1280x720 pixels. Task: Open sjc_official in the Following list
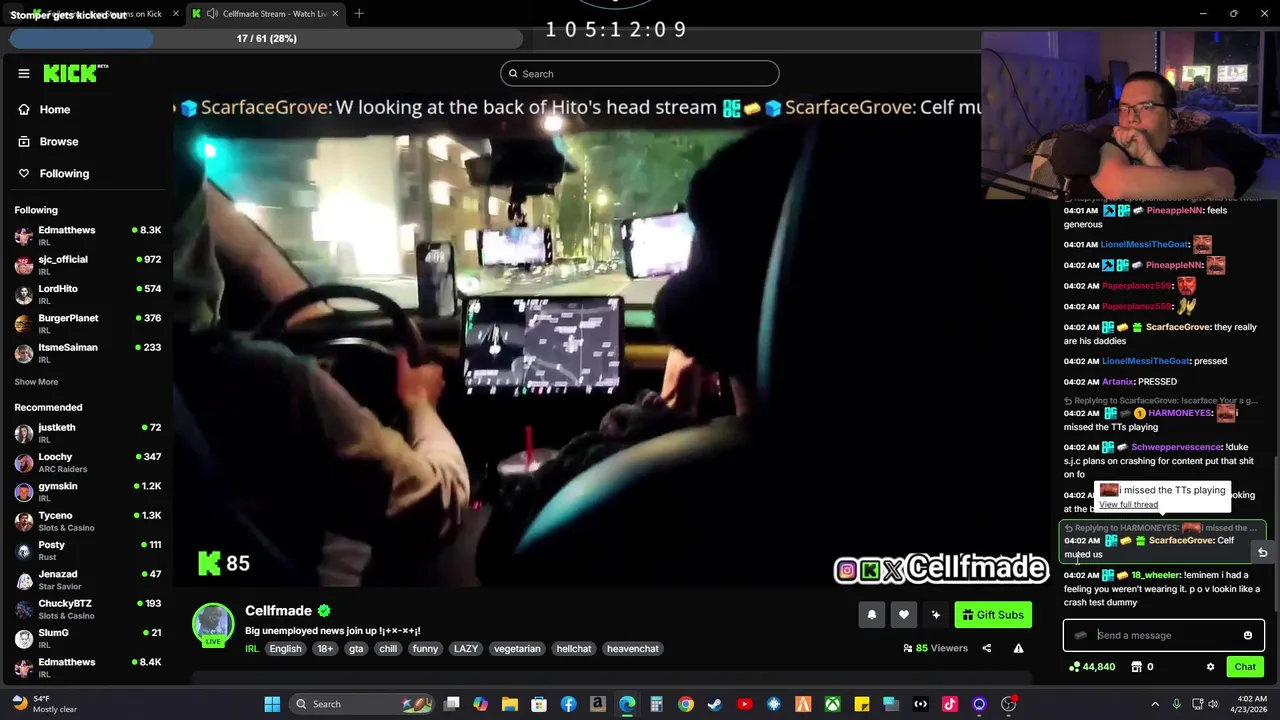tap(87, 265)
